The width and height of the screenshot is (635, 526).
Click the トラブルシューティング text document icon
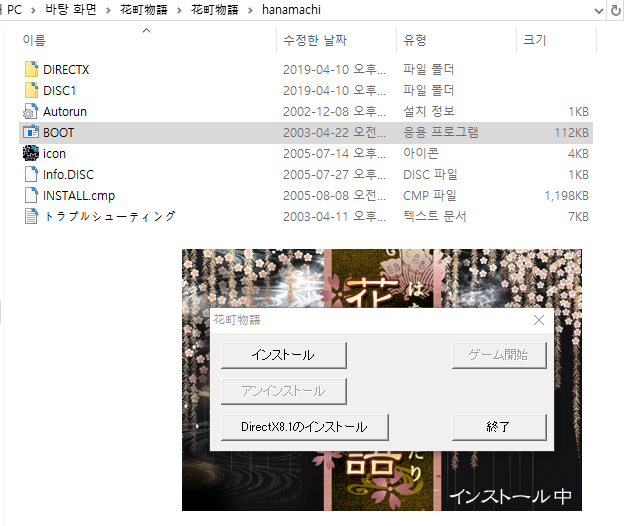pyautogui.click(x=31, y=217)
